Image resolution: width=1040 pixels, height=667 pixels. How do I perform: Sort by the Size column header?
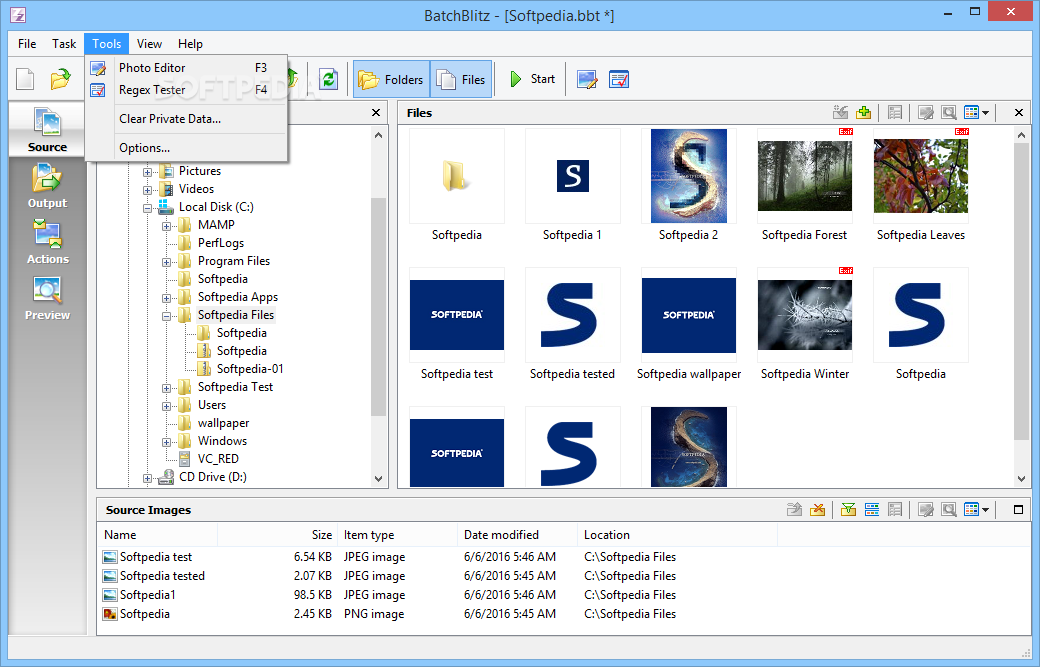pyautogui.click(x=278, y=534)
